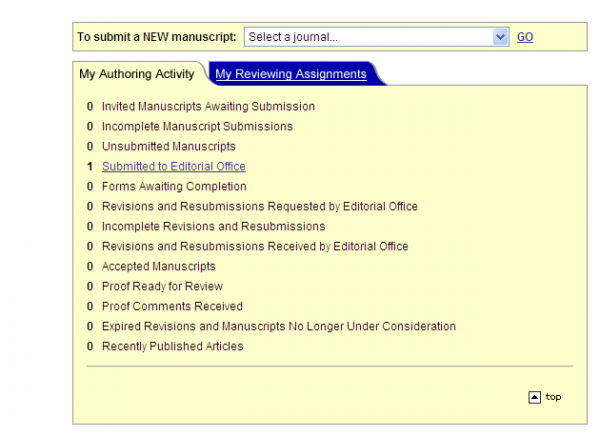The width and height of the screenshot is (600, 436).
Task: Click 'Accepted Manuscripts' entry
Action: [159, 266]
